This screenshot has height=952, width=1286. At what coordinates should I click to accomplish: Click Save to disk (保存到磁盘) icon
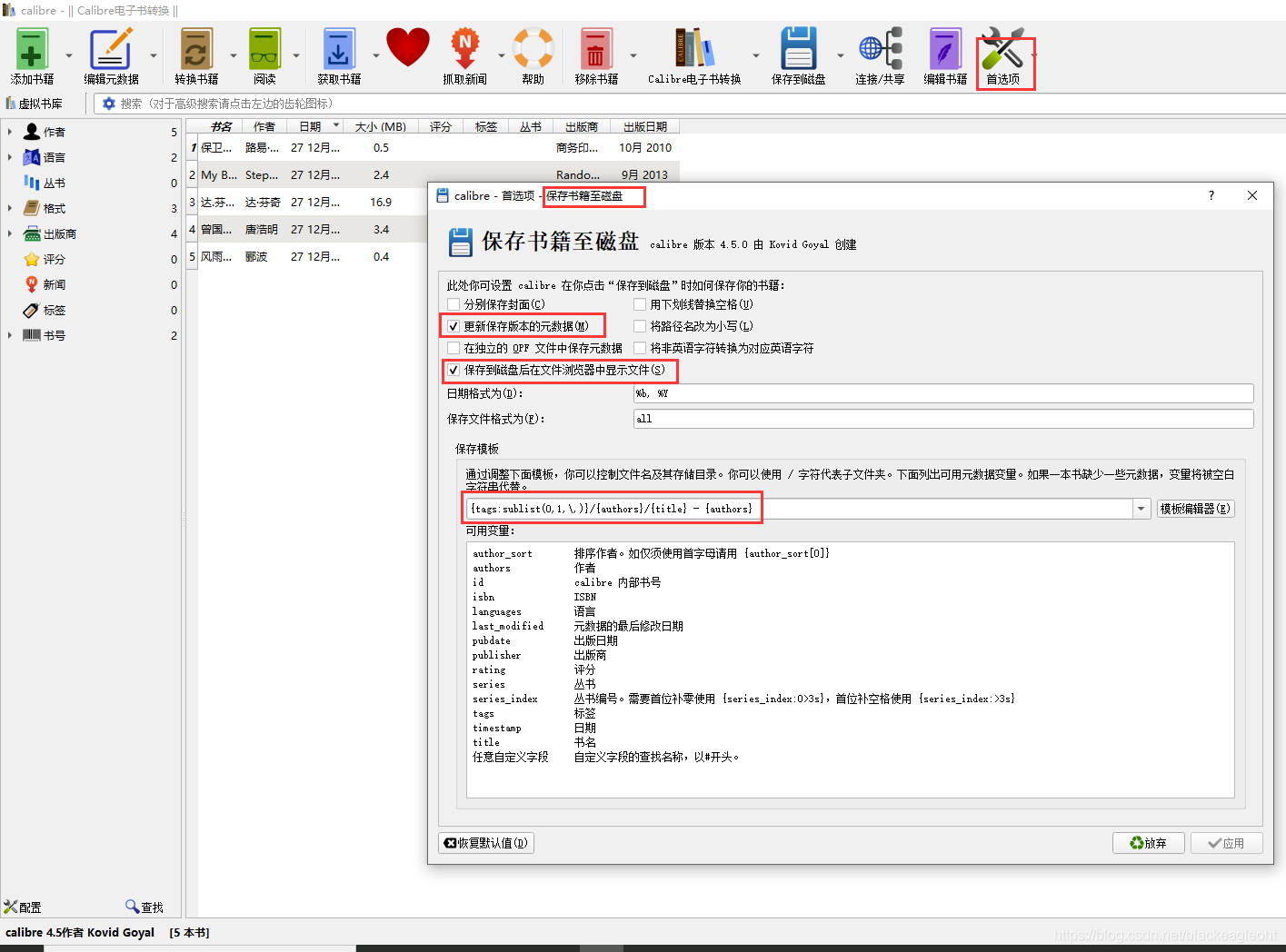[799, 49]
